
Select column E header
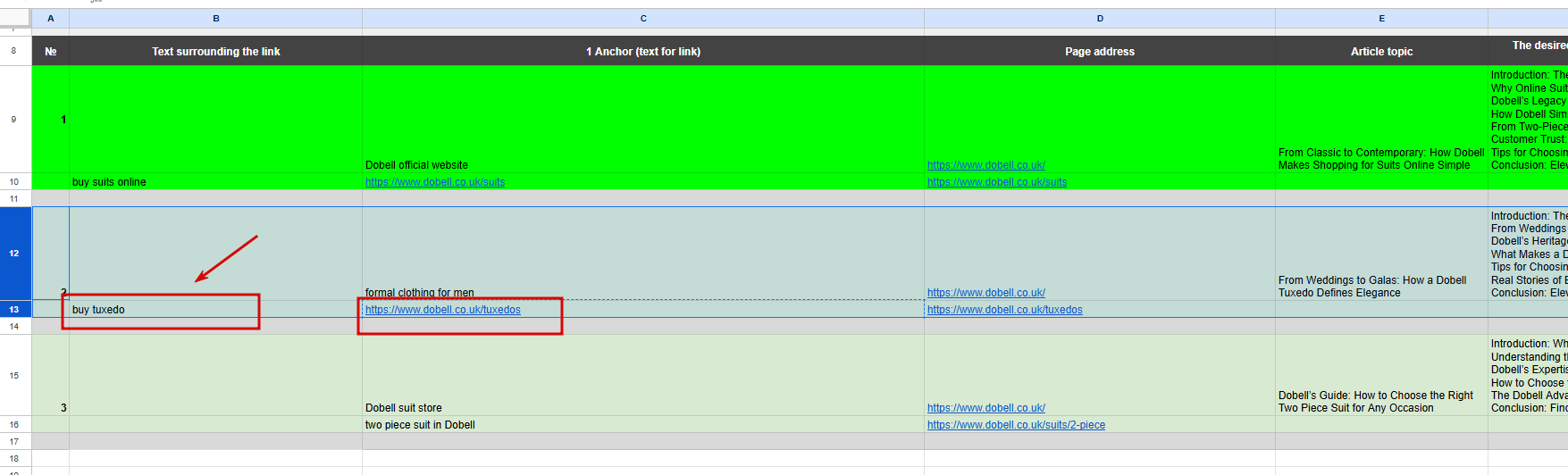[1381, 18]
